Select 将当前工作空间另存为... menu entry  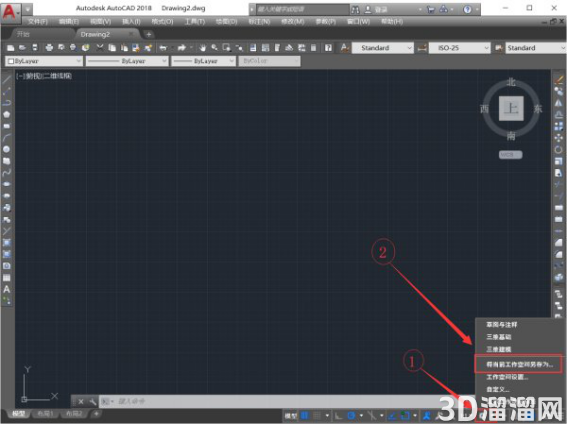519,364
